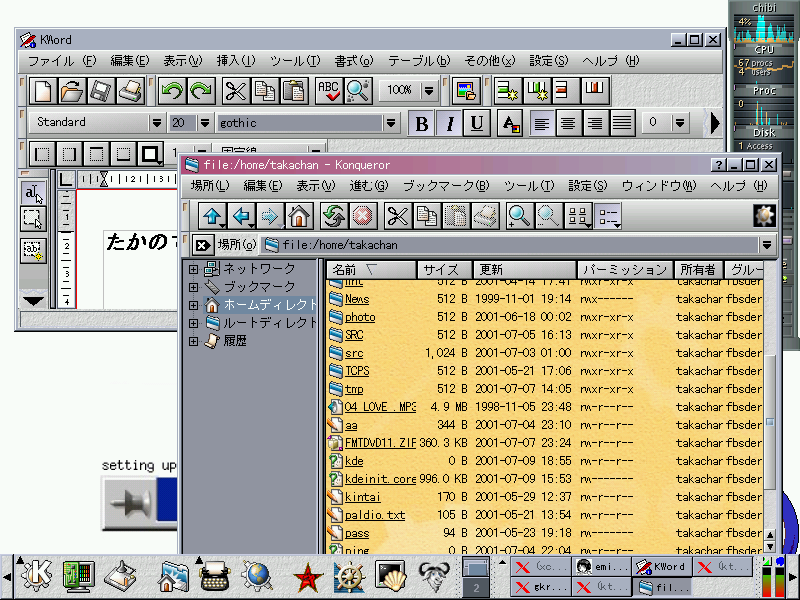The image size is (800, 600).
Task: Open a file with KWord's folder icon
Action: click(72, 91)
